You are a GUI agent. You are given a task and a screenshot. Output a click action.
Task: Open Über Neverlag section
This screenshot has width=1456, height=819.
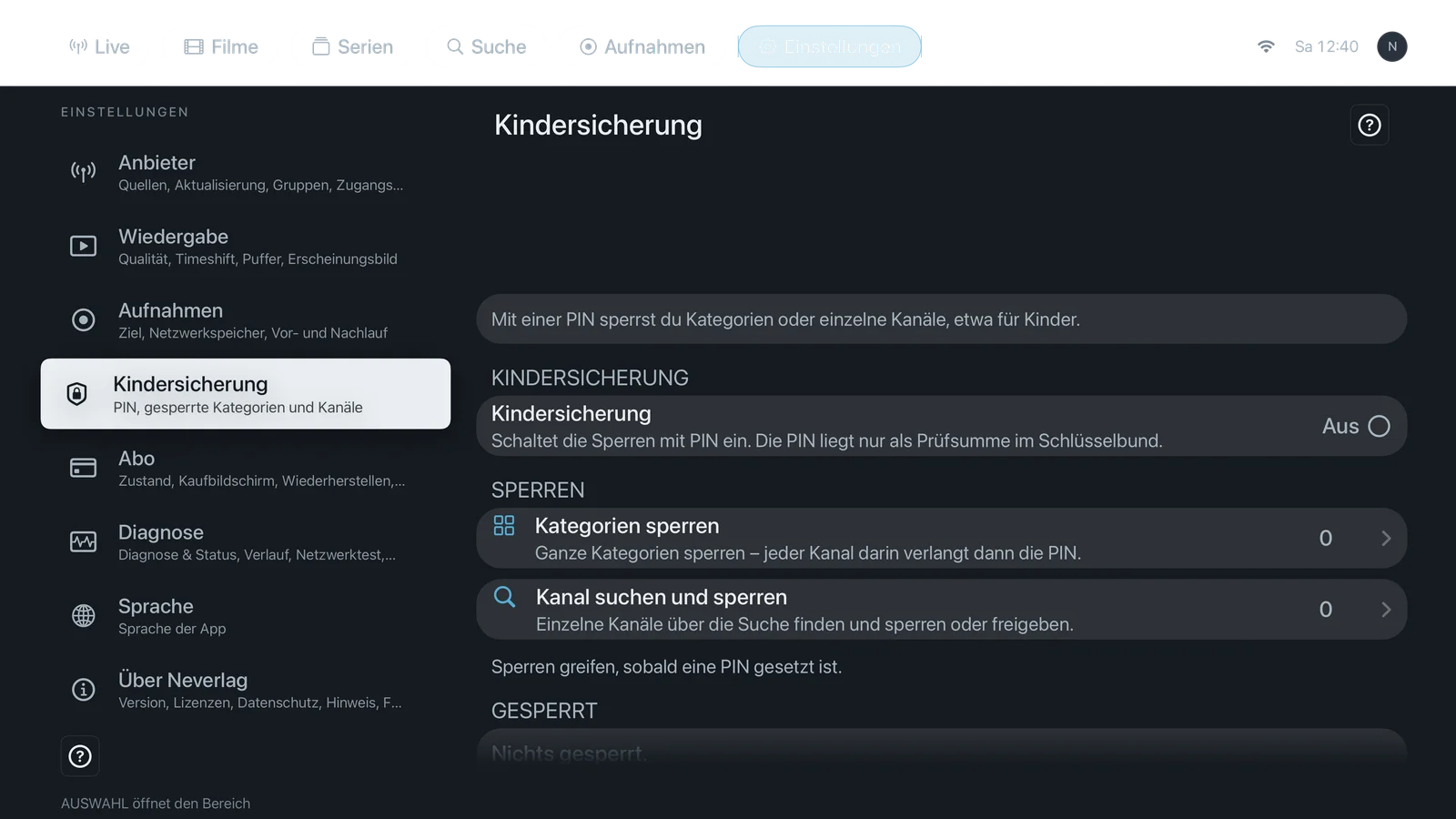[246, 690]
